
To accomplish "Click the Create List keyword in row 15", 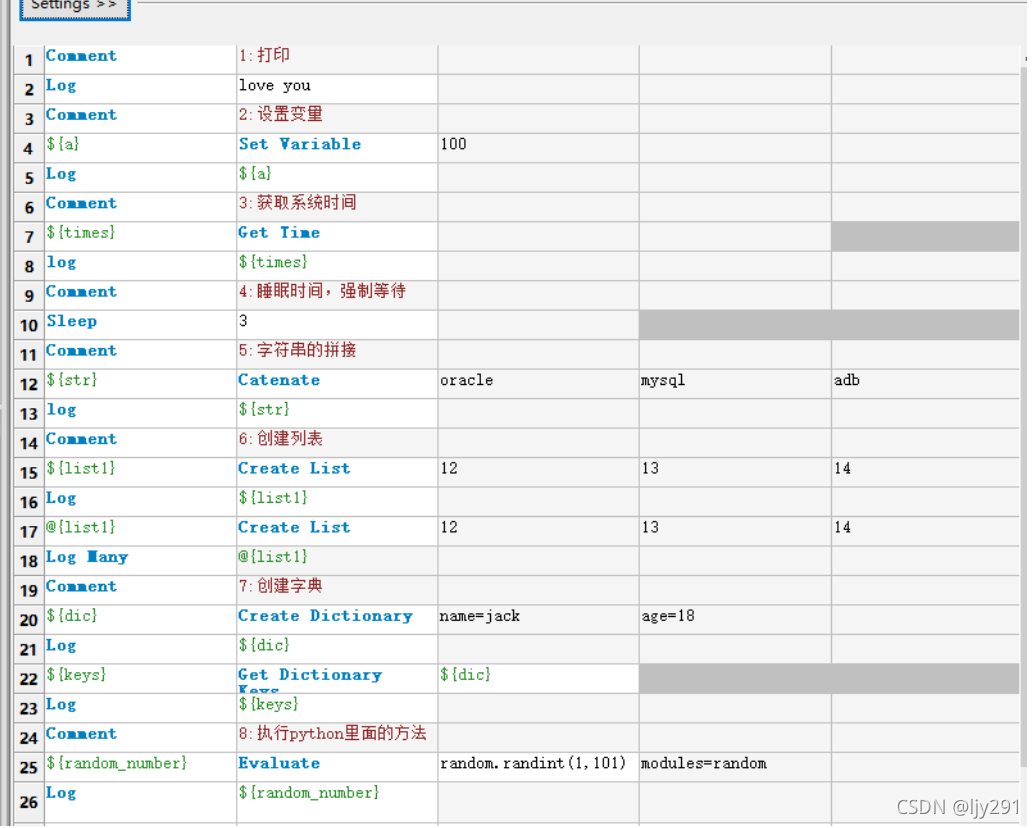I will (x=337, y=472).
